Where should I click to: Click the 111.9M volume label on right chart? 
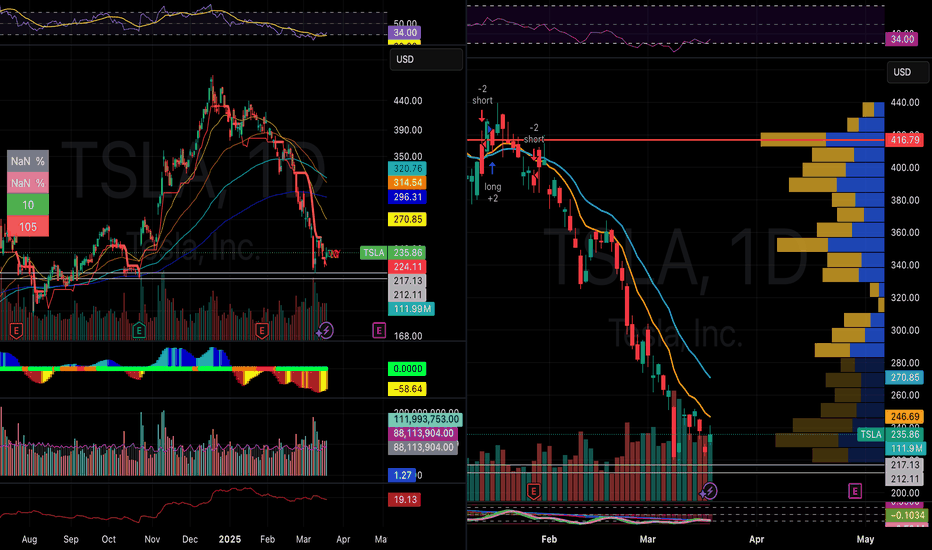click(906, 449)
